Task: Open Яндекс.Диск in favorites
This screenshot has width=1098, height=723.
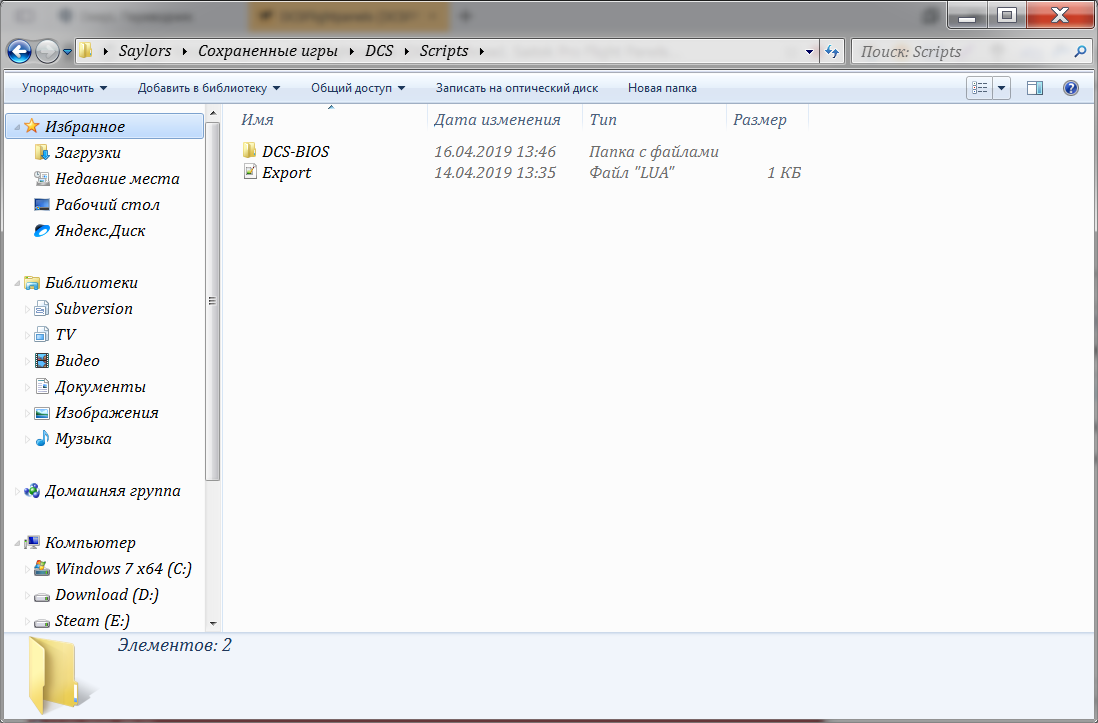Action: click(x=99, y=230)
